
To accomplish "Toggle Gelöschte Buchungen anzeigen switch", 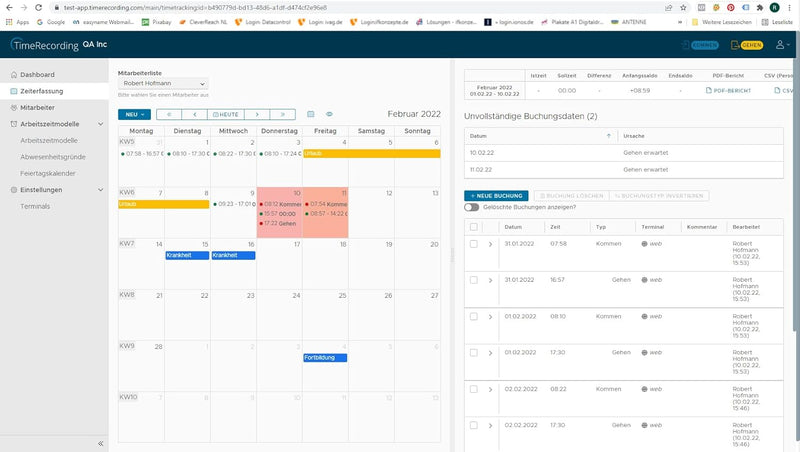I will [472, 207].
